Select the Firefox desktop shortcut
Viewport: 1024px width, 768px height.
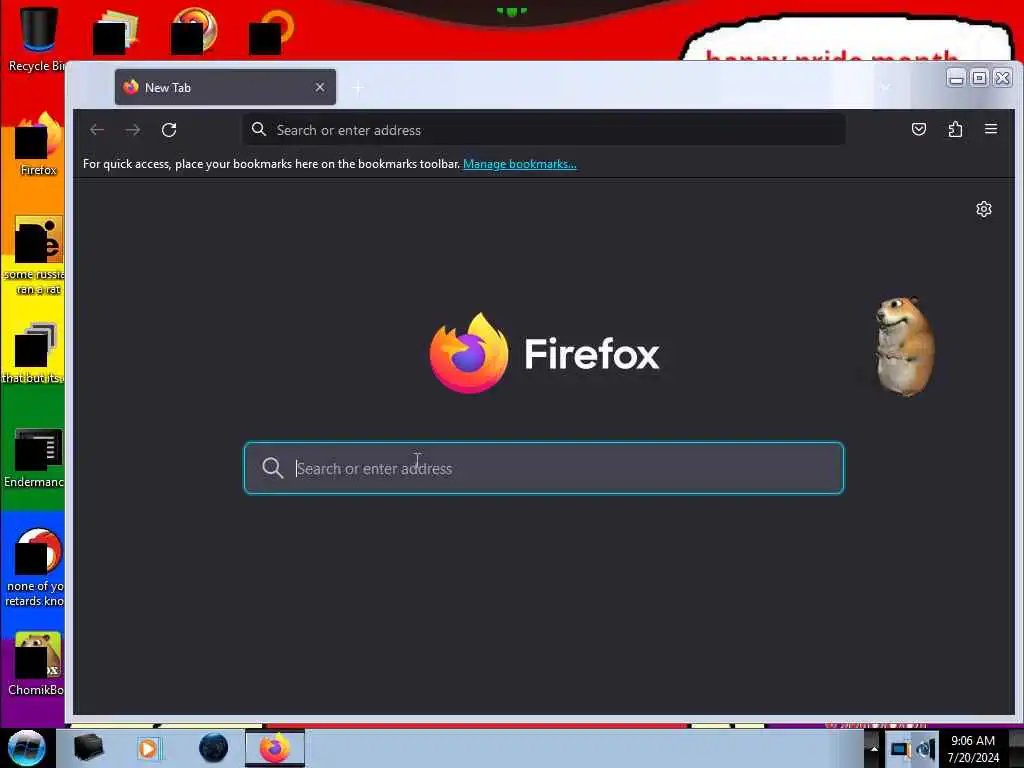coord(38,144)
